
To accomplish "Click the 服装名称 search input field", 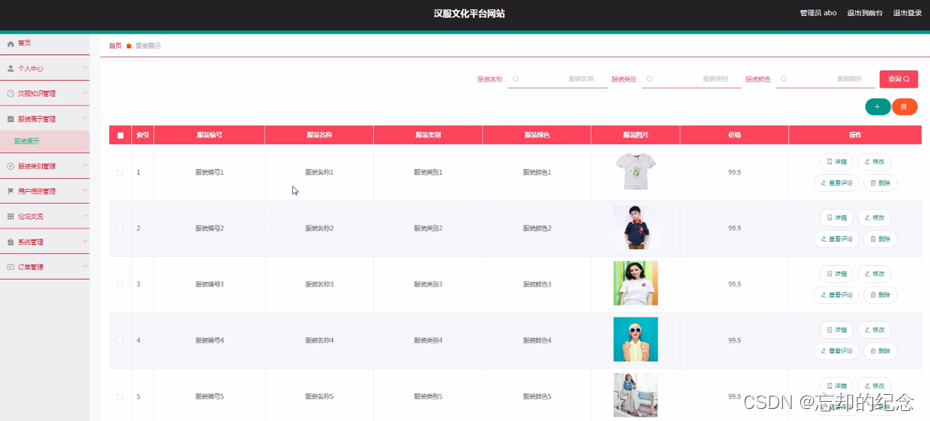I will point(558,79).
